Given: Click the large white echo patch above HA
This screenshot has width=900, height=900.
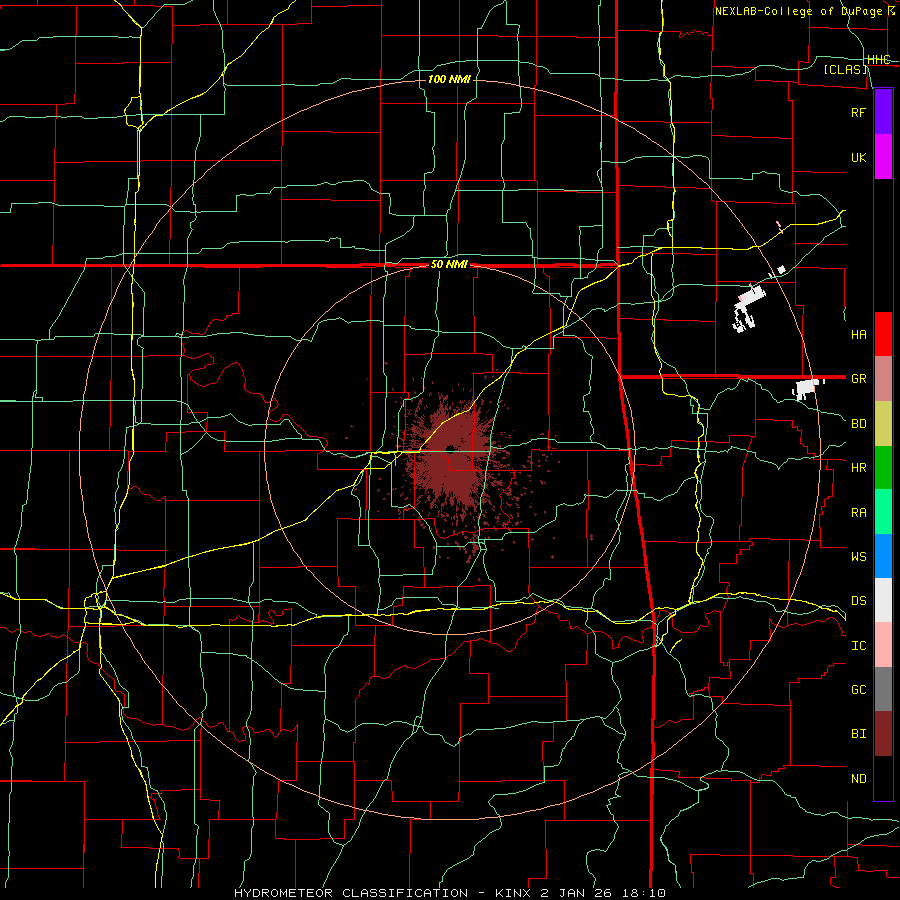Looking at the screenshot, I should click(x=749, y=308).
